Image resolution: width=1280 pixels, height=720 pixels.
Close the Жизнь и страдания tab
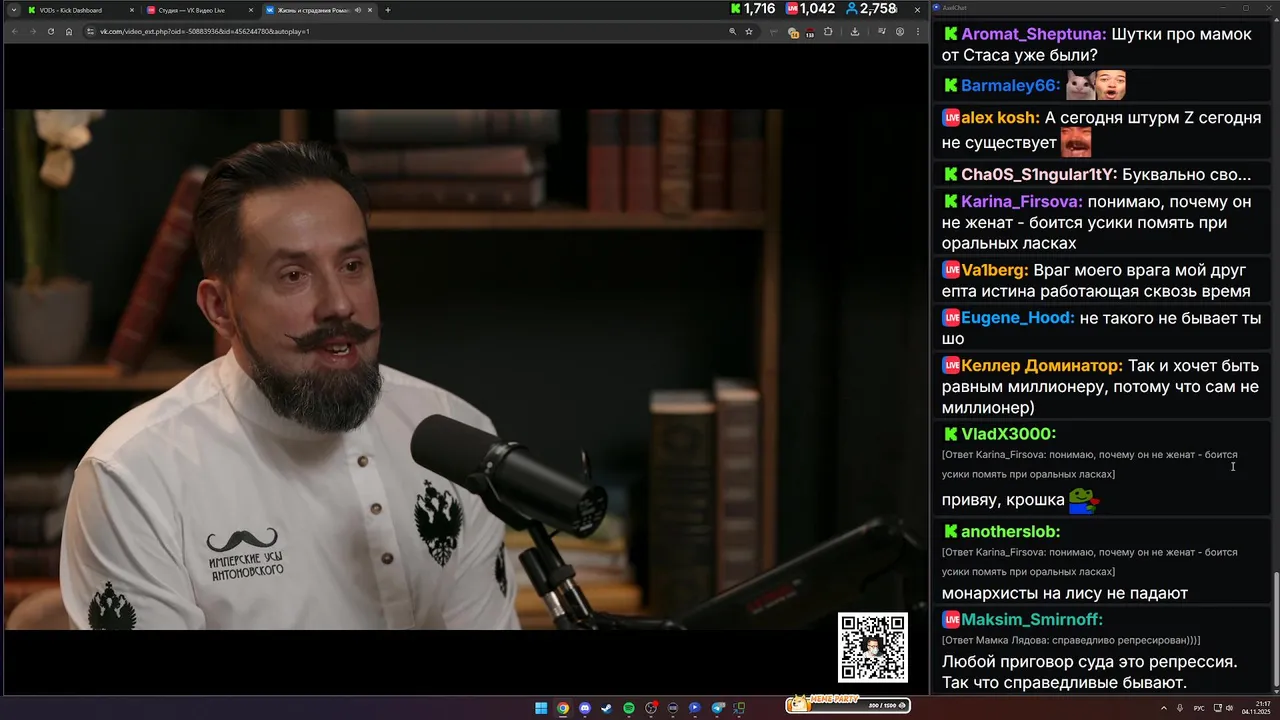(x=369, y=10)
